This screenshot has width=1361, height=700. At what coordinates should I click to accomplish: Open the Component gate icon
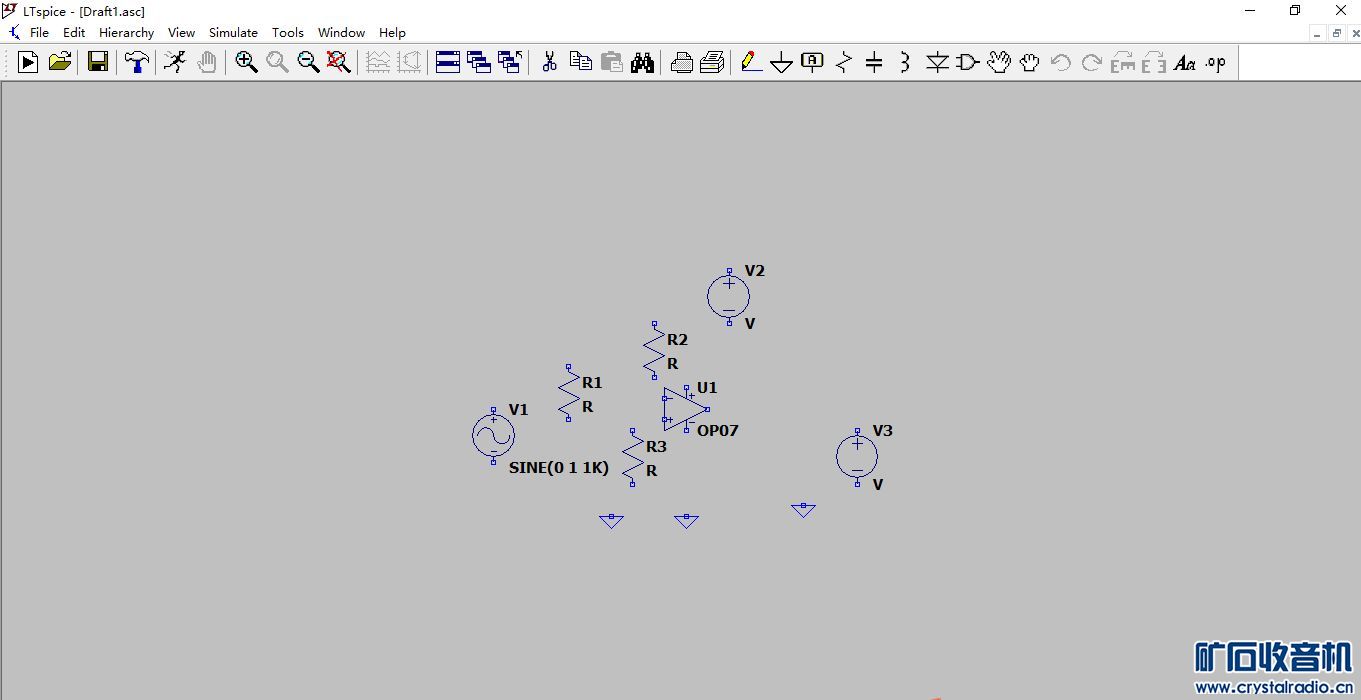[x=967, y=62]
